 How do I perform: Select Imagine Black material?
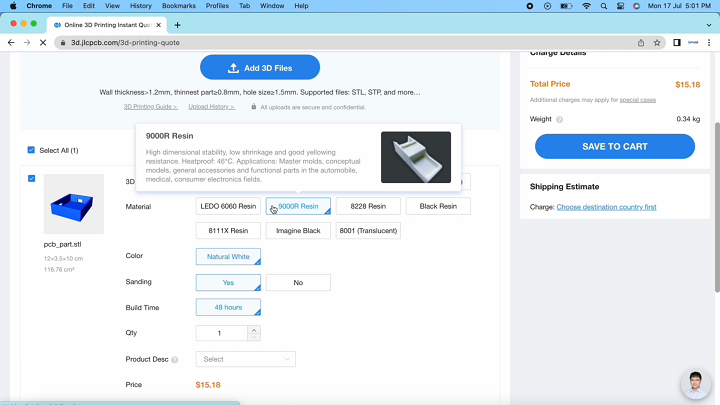tap(298, 231)
